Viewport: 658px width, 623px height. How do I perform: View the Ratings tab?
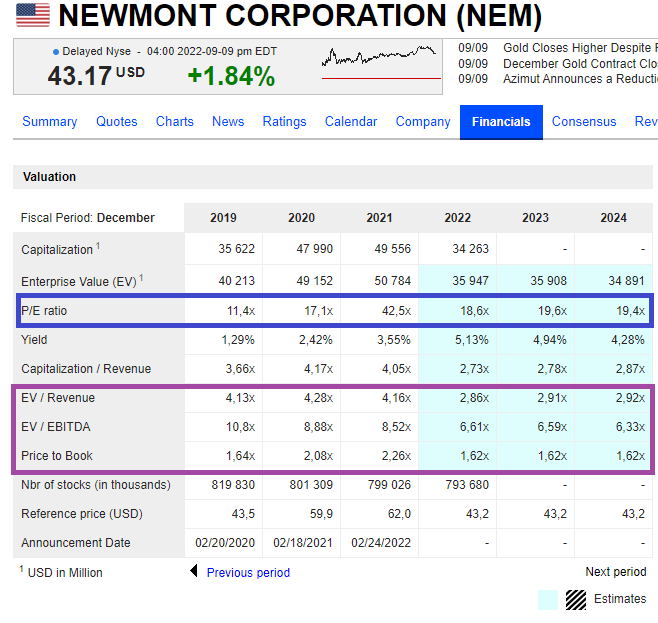284,122
